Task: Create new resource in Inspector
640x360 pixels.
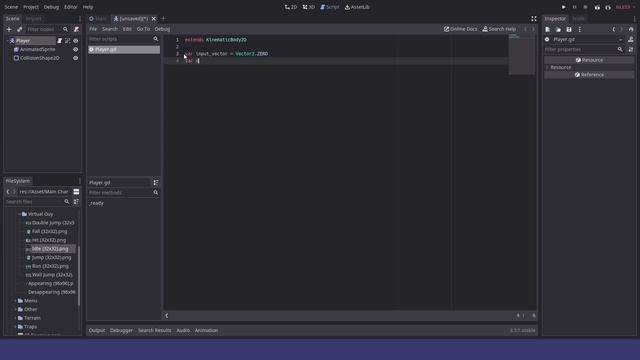Action: pos(547,29)
